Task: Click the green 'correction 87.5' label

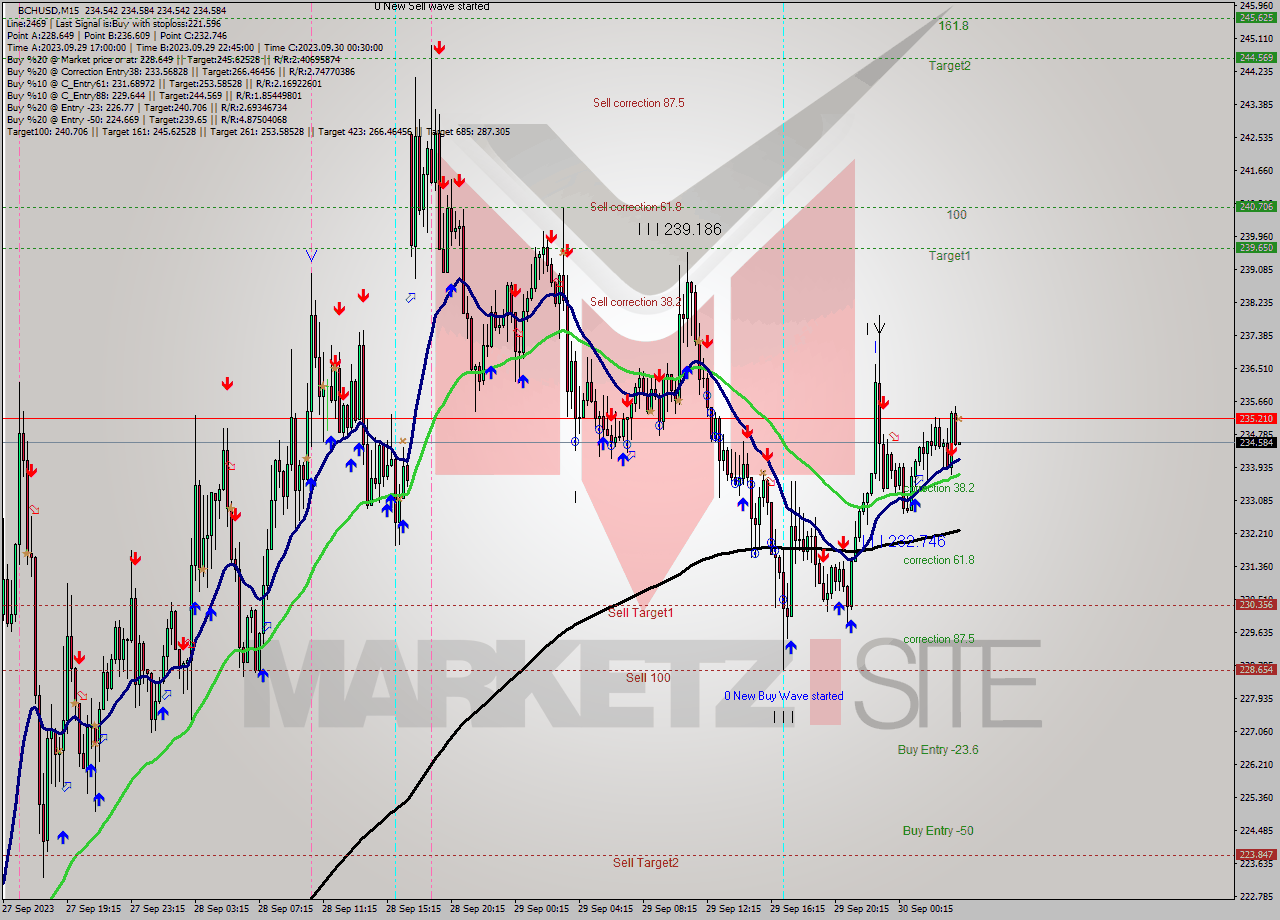Action: click(x=938, y=640)
